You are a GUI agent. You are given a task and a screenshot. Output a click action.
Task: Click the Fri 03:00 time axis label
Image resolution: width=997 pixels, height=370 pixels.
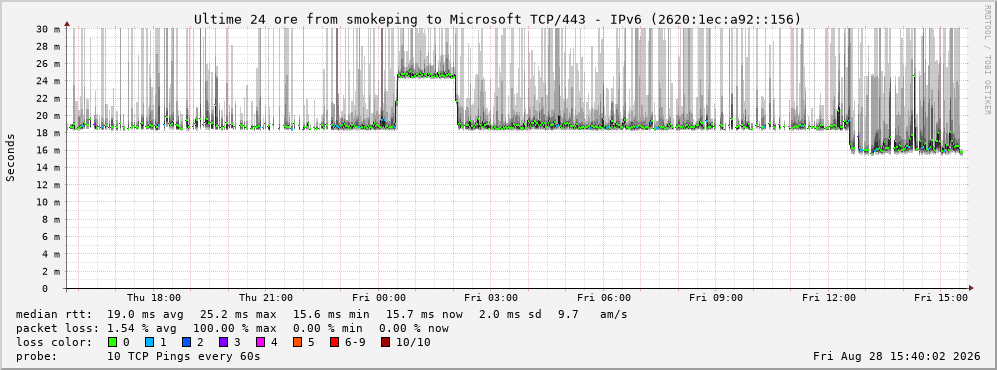point(491,298)
